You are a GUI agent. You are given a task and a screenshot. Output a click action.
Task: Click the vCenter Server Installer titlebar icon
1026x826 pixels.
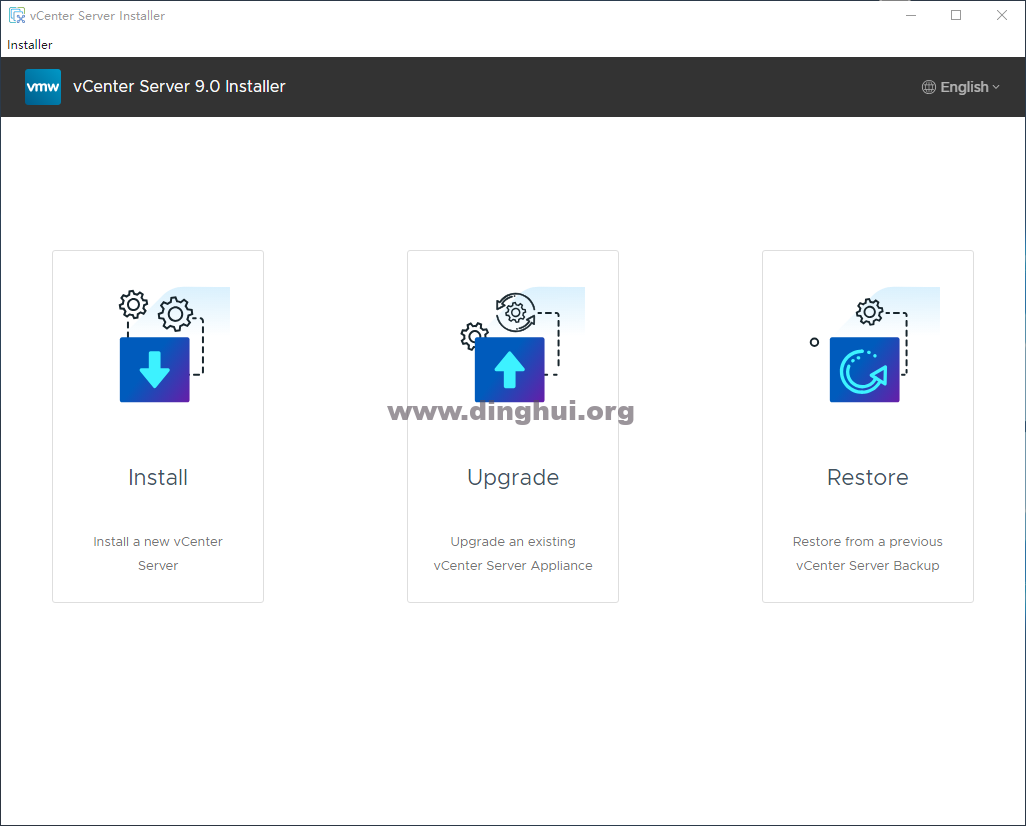(17, 15)
